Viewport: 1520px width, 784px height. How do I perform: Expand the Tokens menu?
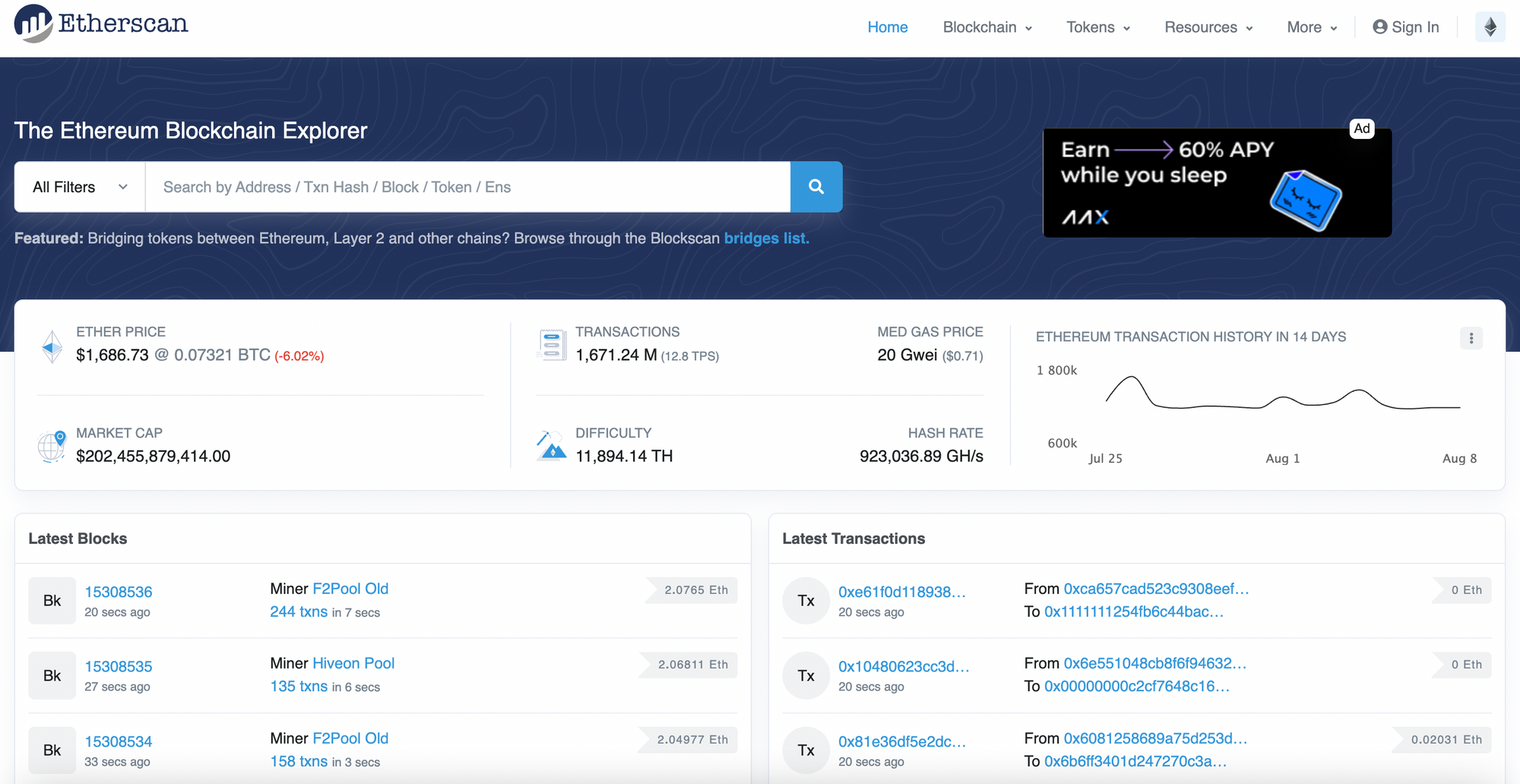tap(1098, 27)
